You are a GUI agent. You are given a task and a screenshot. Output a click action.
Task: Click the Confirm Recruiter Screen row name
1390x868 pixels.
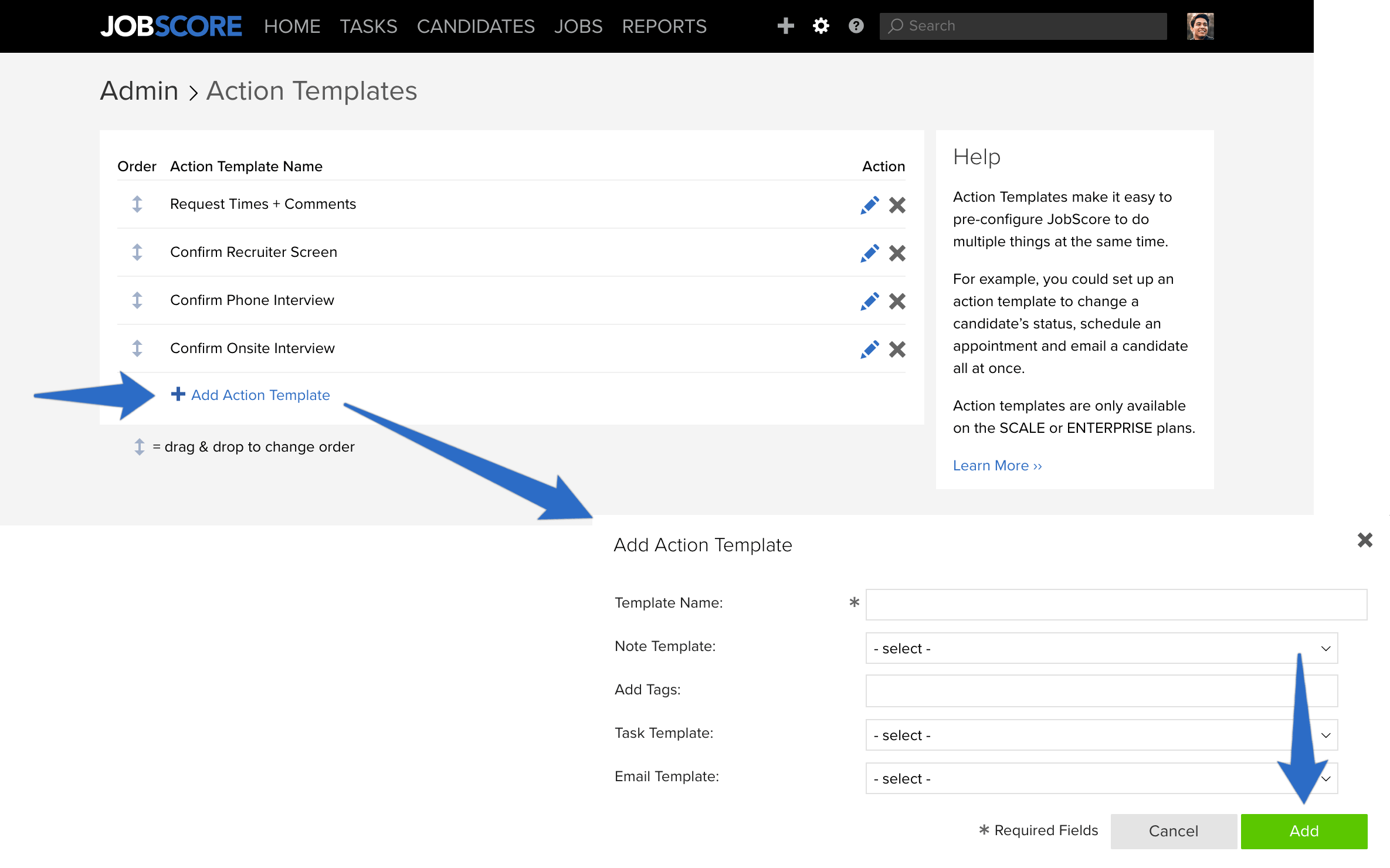253,252
